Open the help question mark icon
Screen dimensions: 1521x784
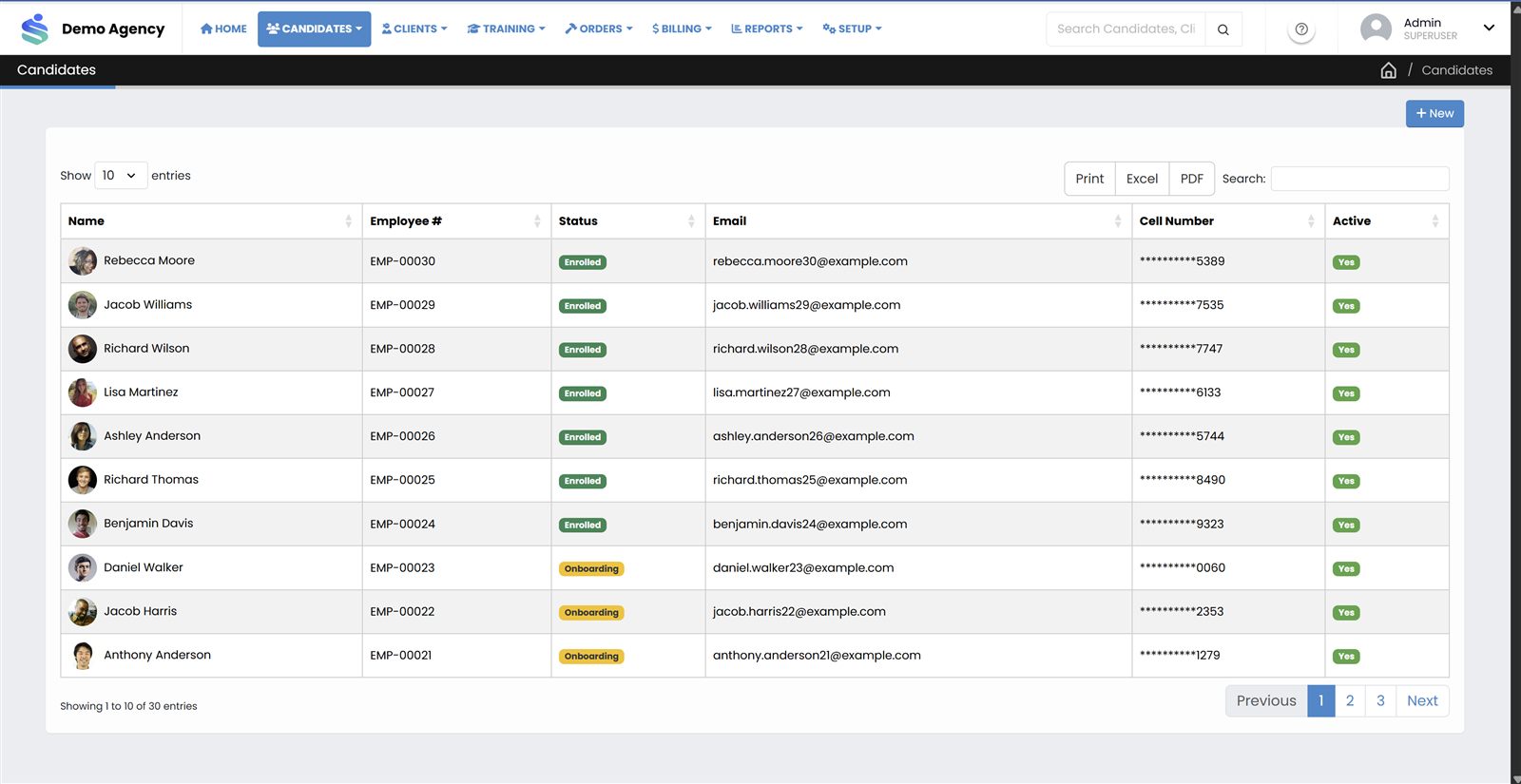[1301, 29]
